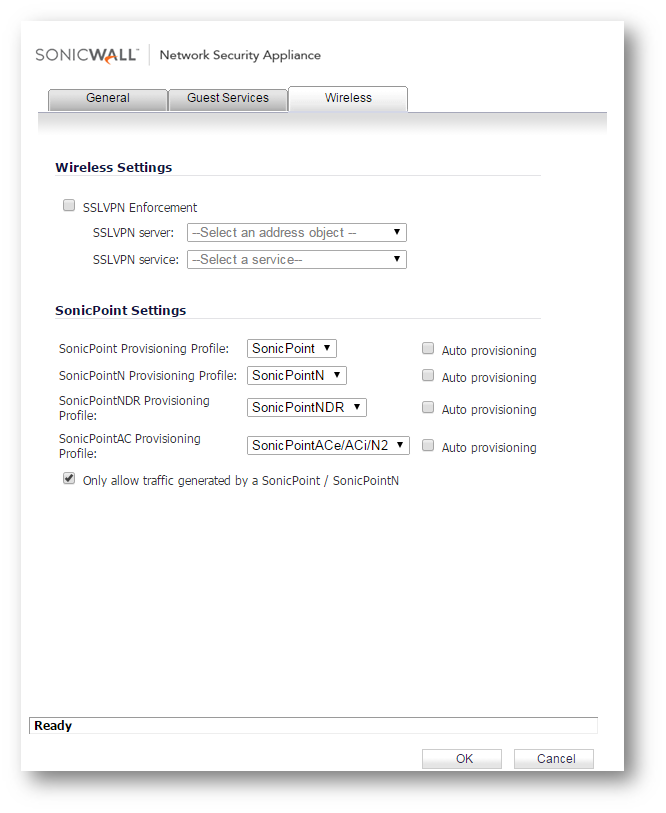Expand the SSLVPN service dropdown

(x=297, y=260)
